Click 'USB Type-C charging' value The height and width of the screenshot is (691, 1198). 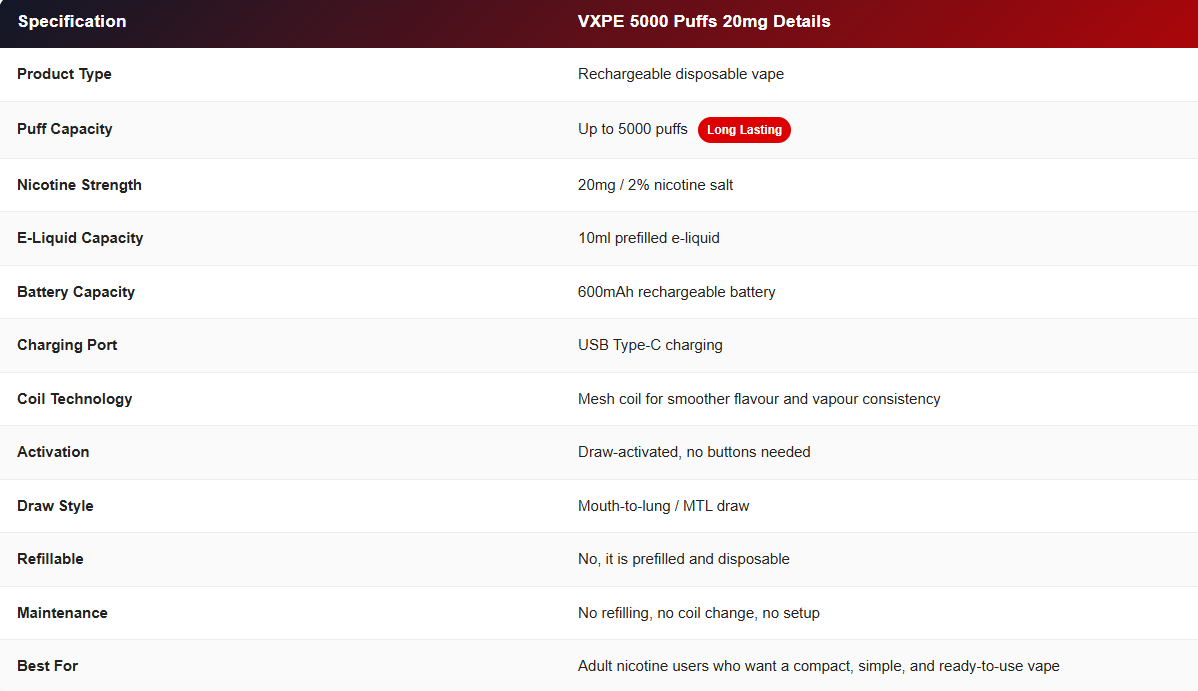pos(650,345)
